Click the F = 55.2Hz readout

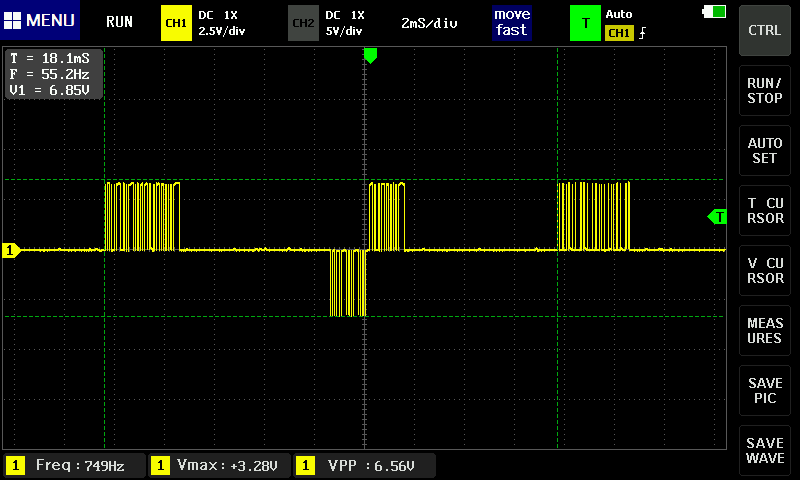pyautogui.click(x=49, y=74)
